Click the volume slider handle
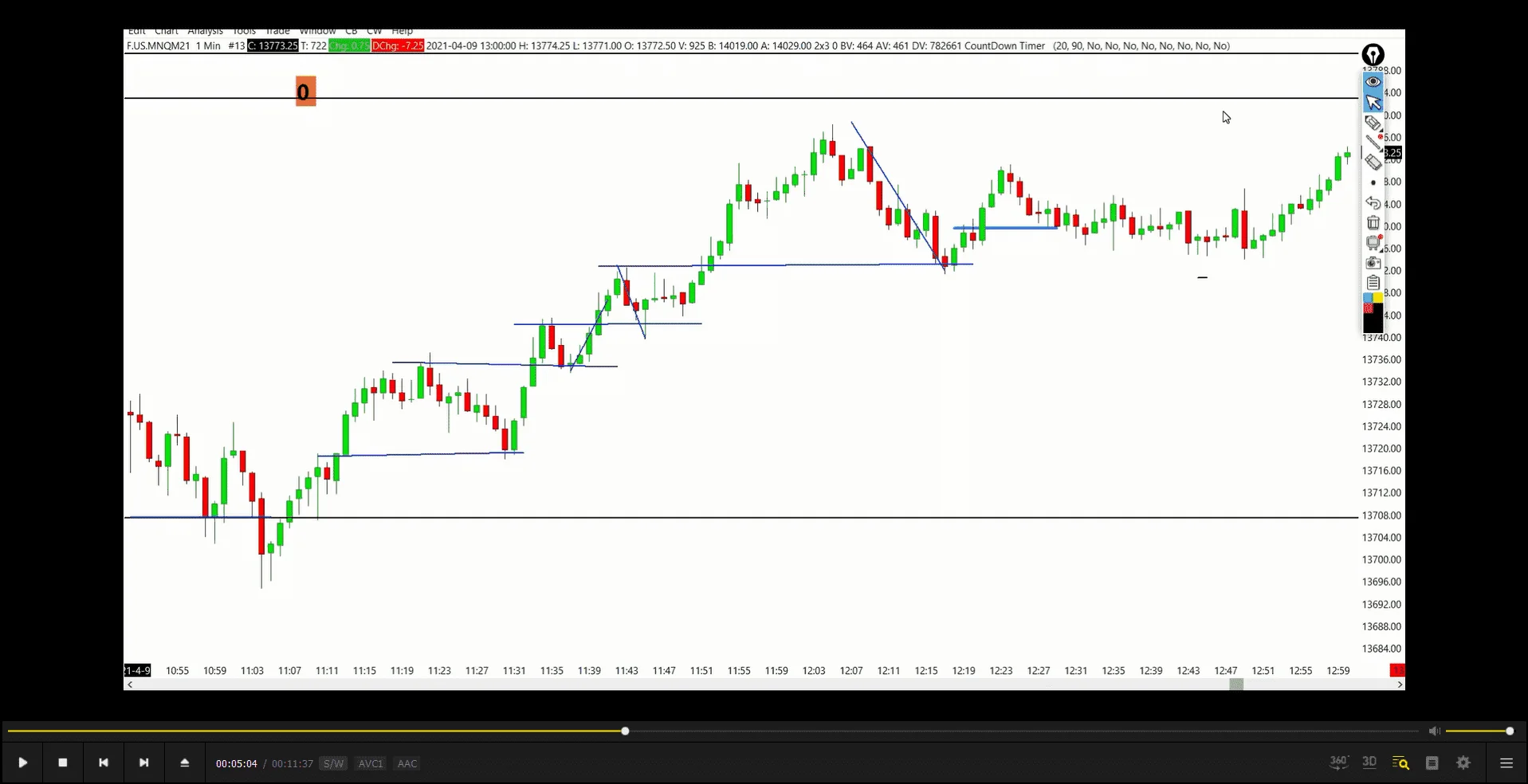 click(x=1510, y=731)
